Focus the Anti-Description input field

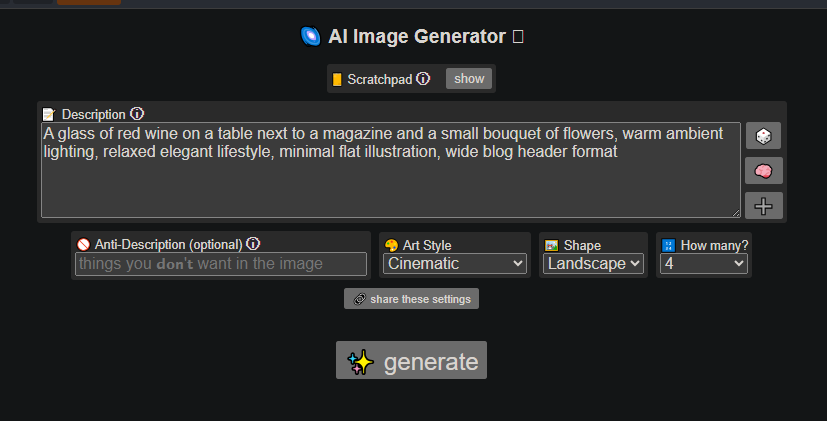point(221,264)
